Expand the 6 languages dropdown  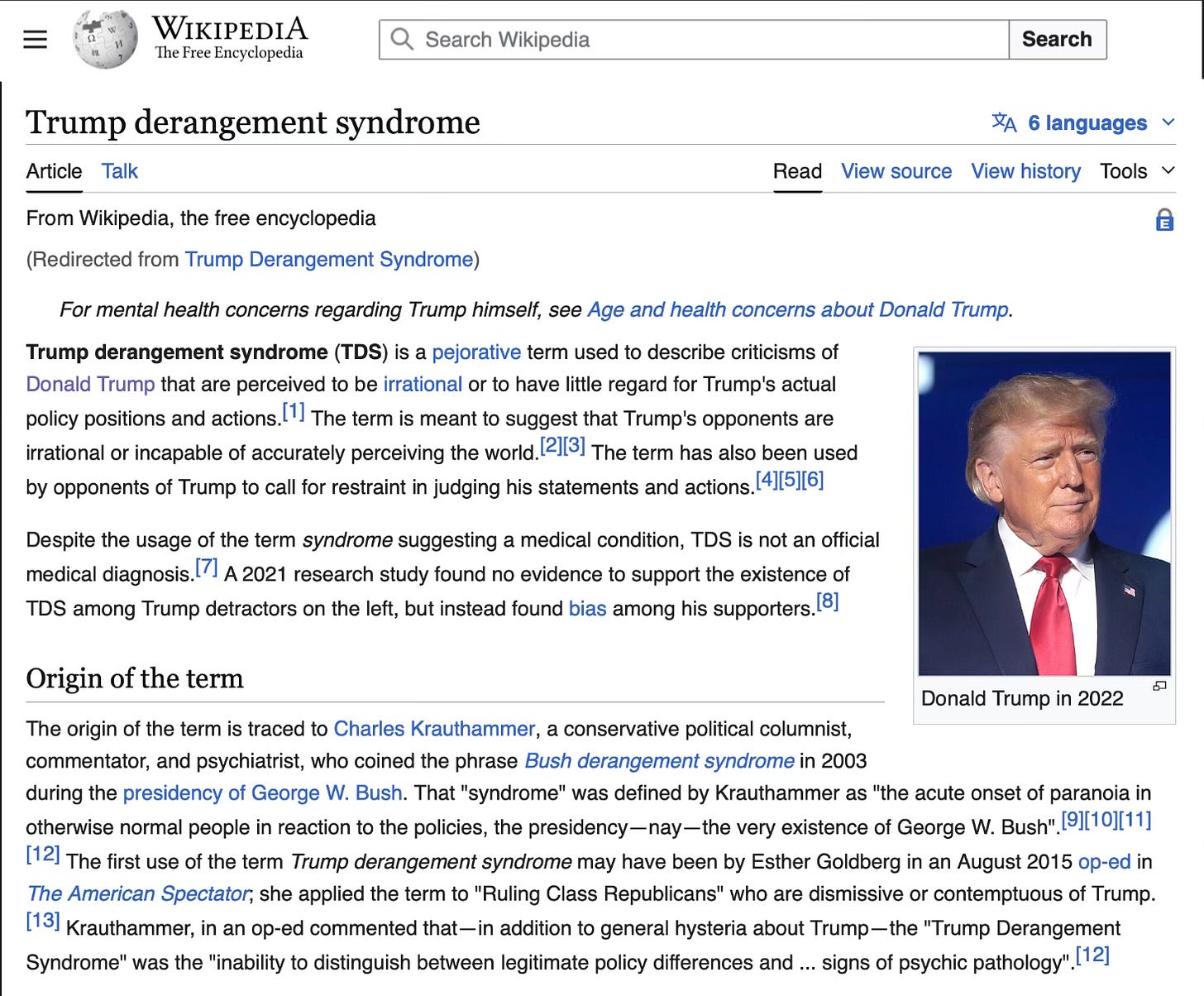1084,123
